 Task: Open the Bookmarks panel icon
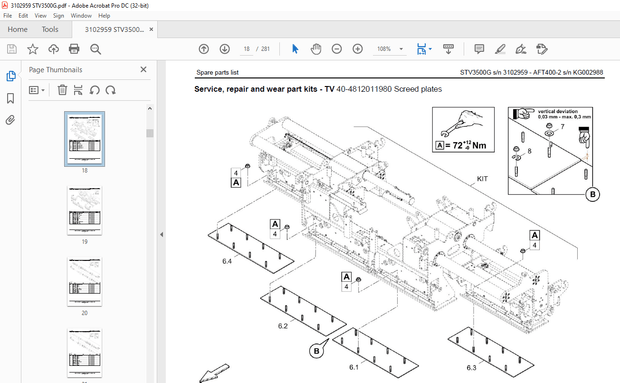point(11,98)
